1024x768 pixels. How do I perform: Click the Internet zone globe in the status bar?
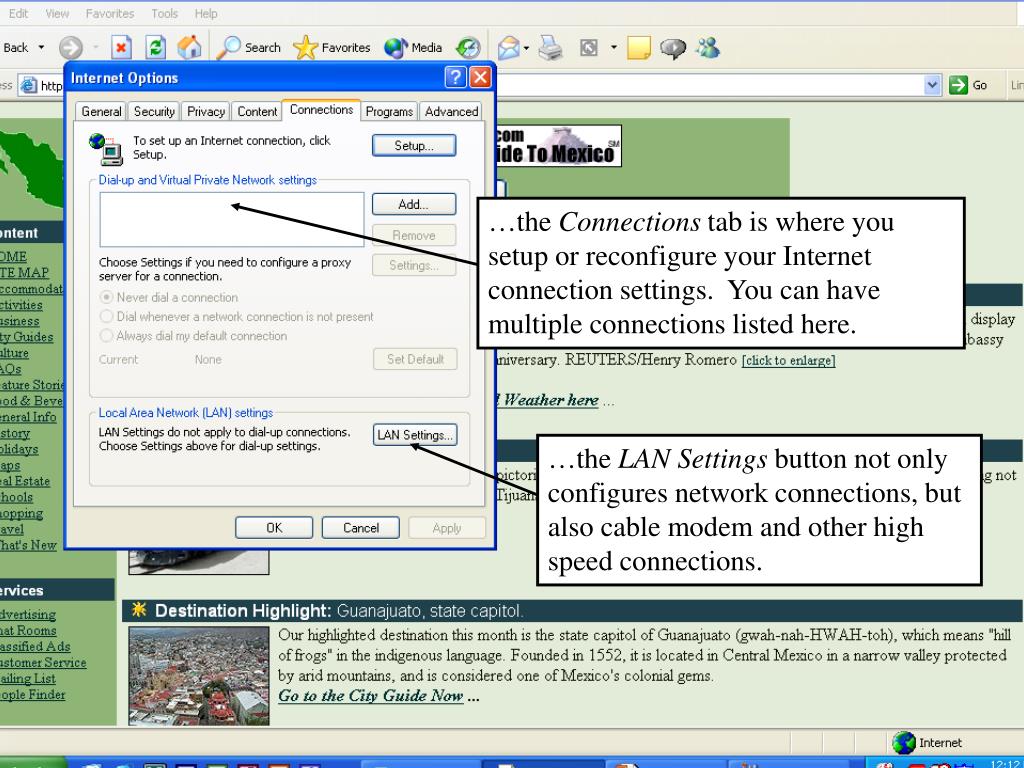click(904, 743)
